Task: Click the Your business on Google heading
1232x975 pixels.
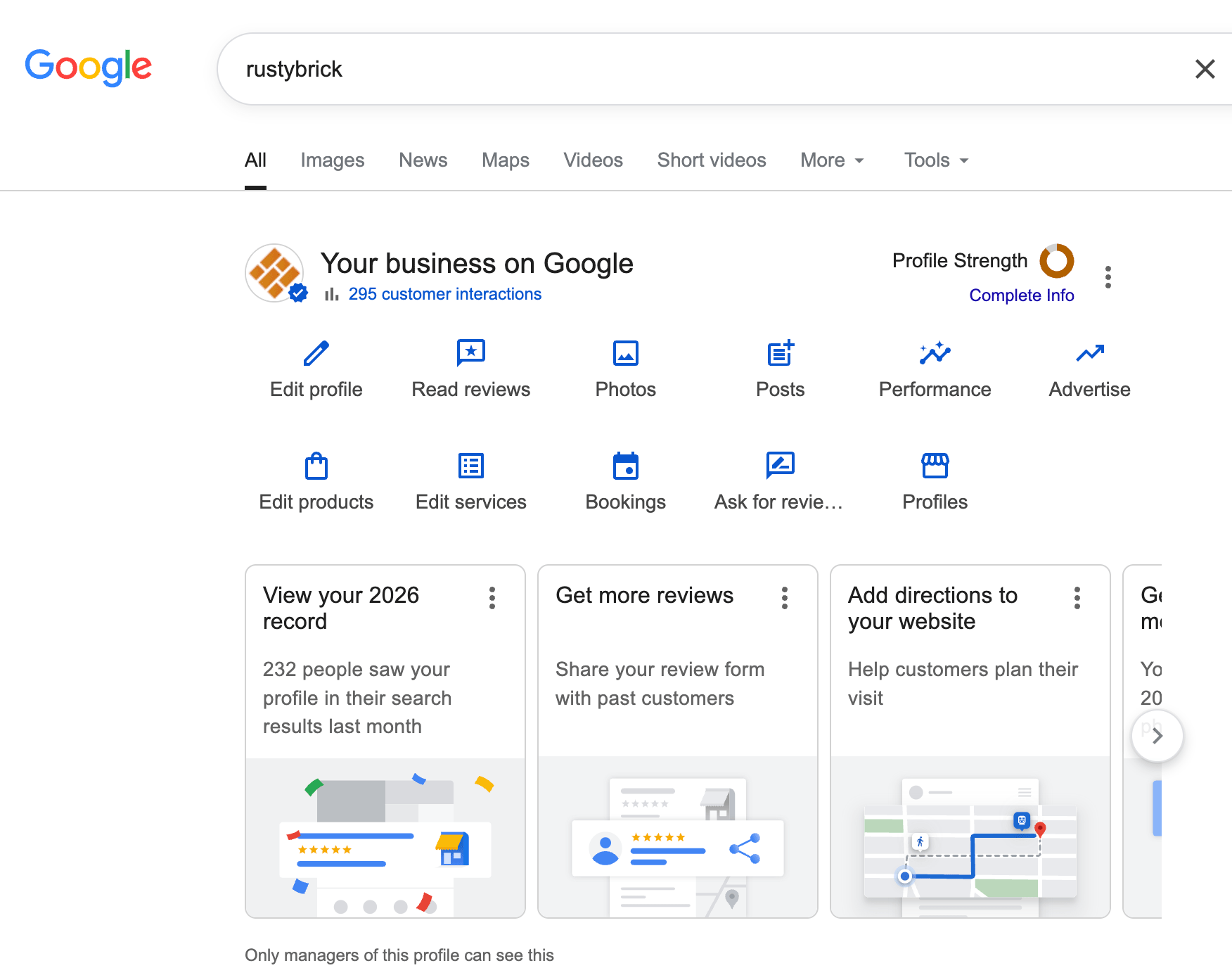Action: [477, 264]
